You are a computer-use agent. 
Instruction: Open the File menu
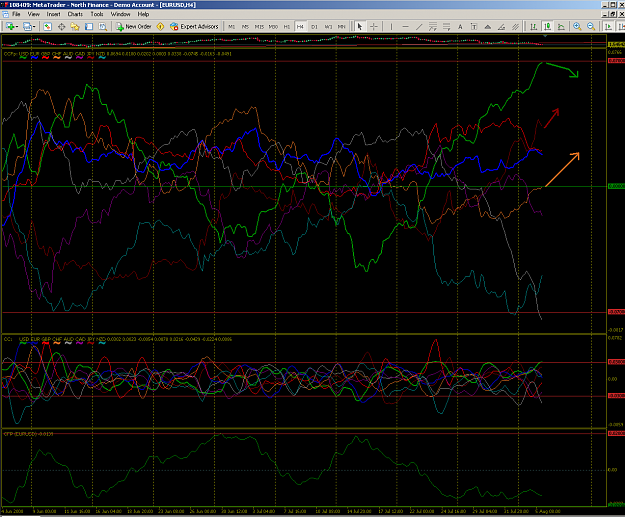(x=16, y=14)
